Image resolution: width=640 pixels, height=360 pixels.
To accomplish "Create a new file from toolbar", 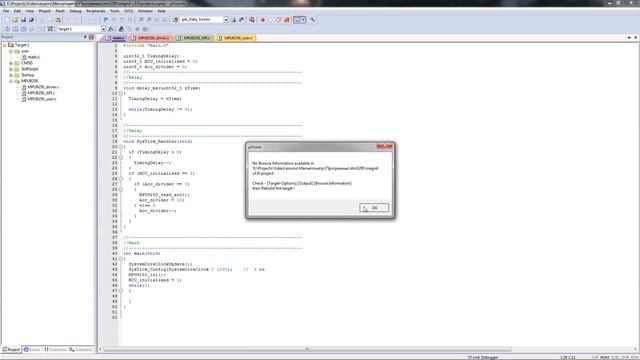I will 7,20.
